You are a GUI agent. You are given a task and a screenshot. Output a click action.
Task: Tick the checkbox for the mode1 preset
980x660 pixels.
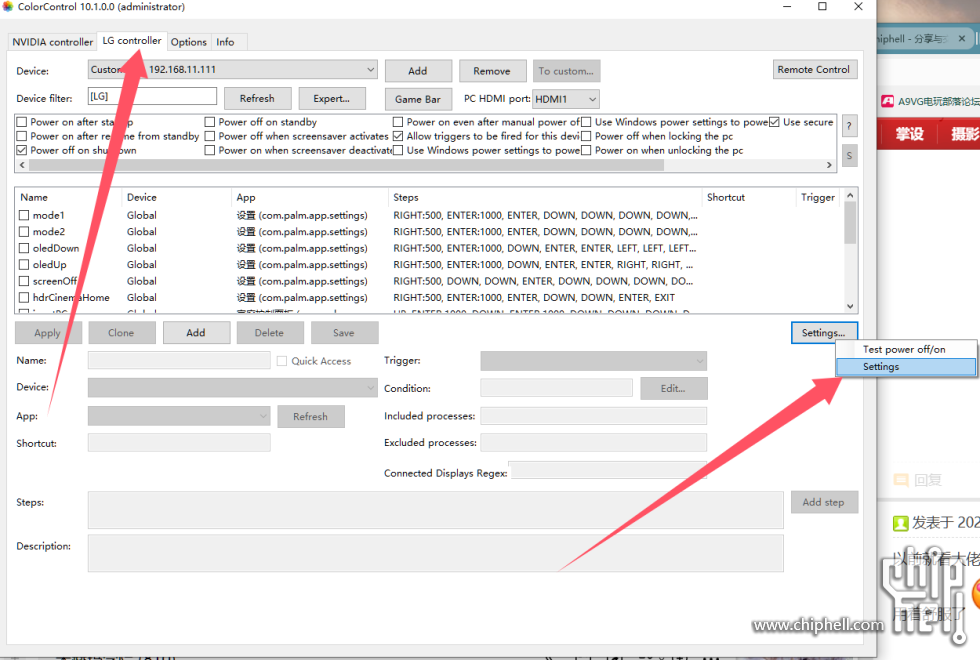click(x=24, y=215)
